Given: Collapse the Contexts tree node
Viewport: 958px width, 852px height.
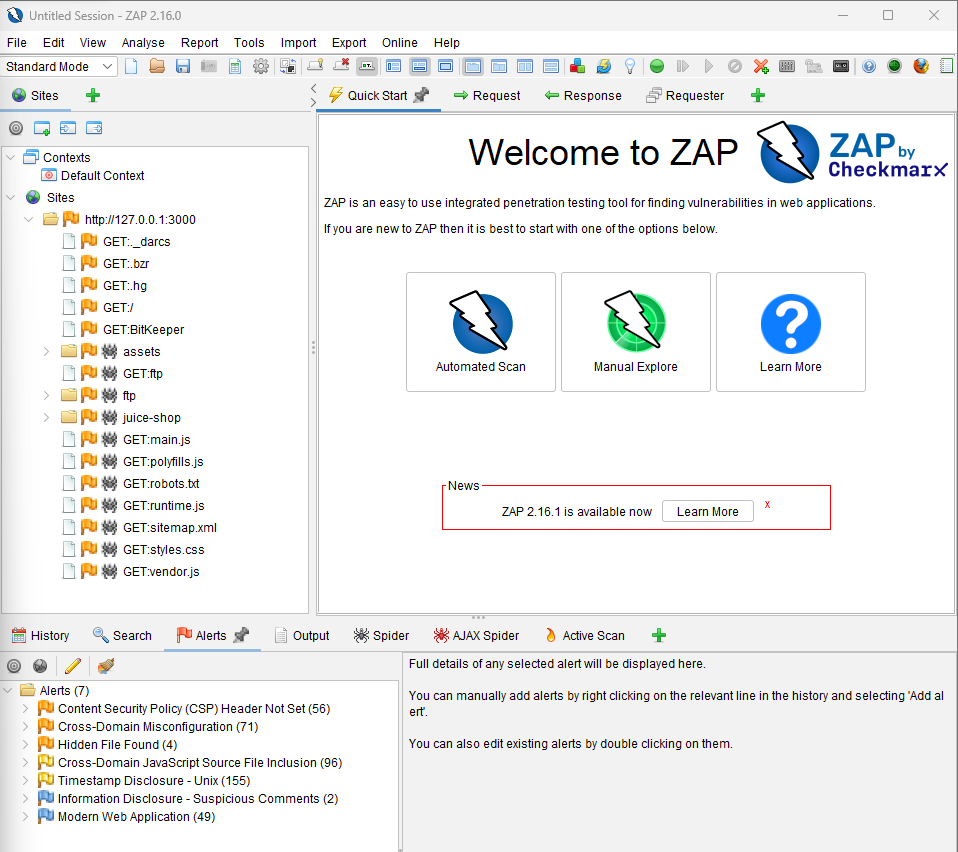Looking at the screenshot, I should click(10, 158).
